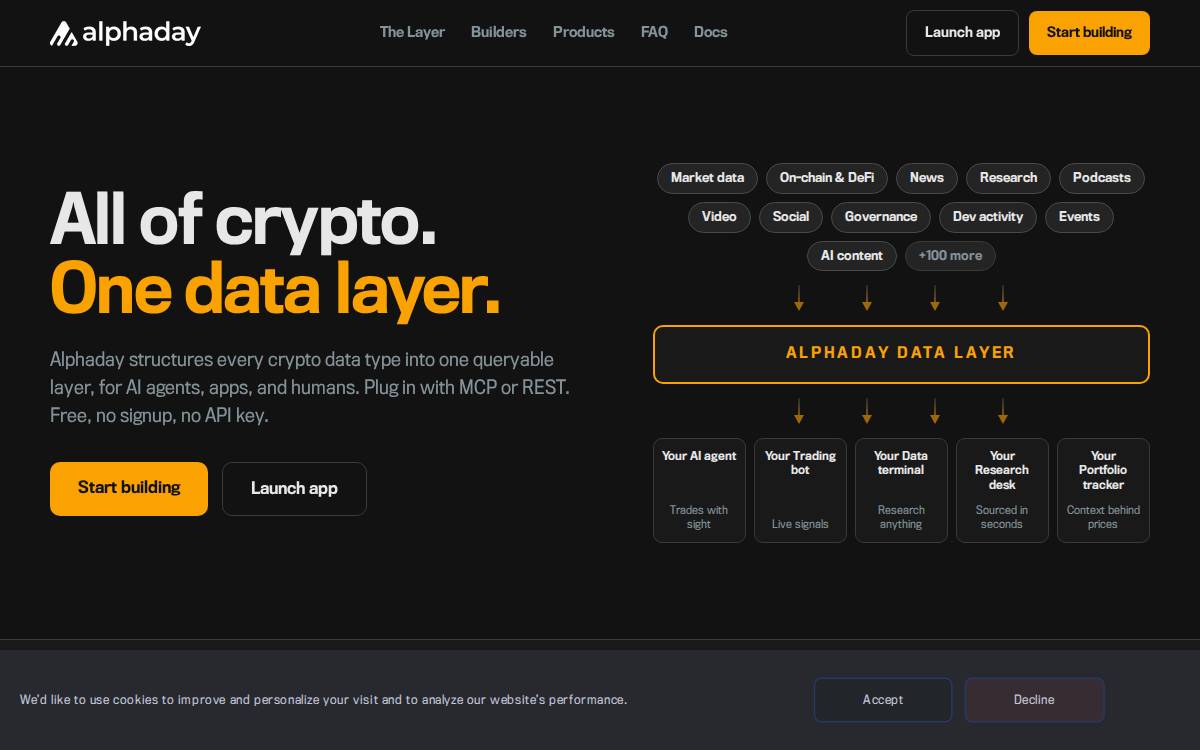
Task: Select the Governance chip
Action: [881, 217]
